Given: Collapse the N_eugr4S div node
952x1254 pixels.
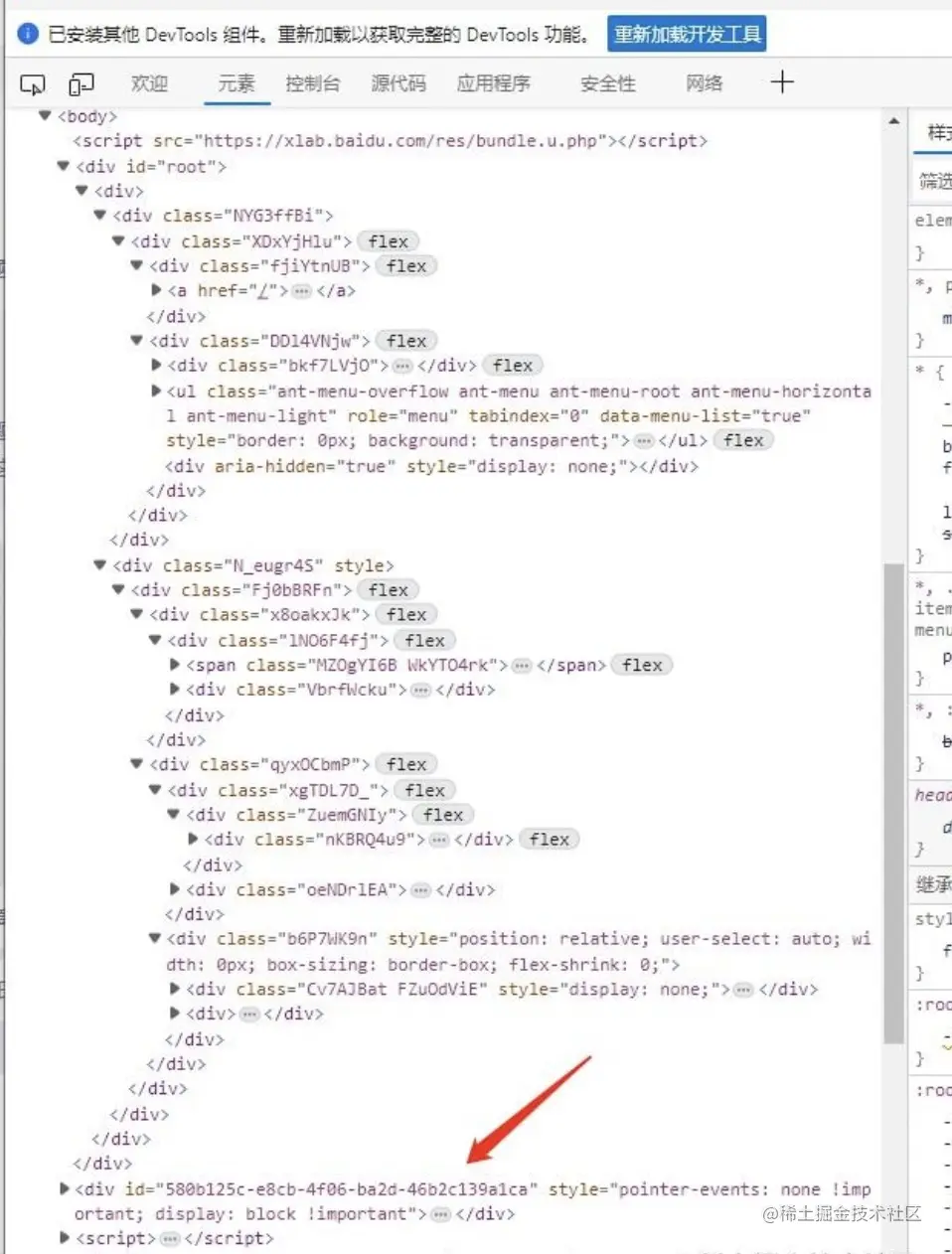Looking at the screenshot, I should click(100, 565).
